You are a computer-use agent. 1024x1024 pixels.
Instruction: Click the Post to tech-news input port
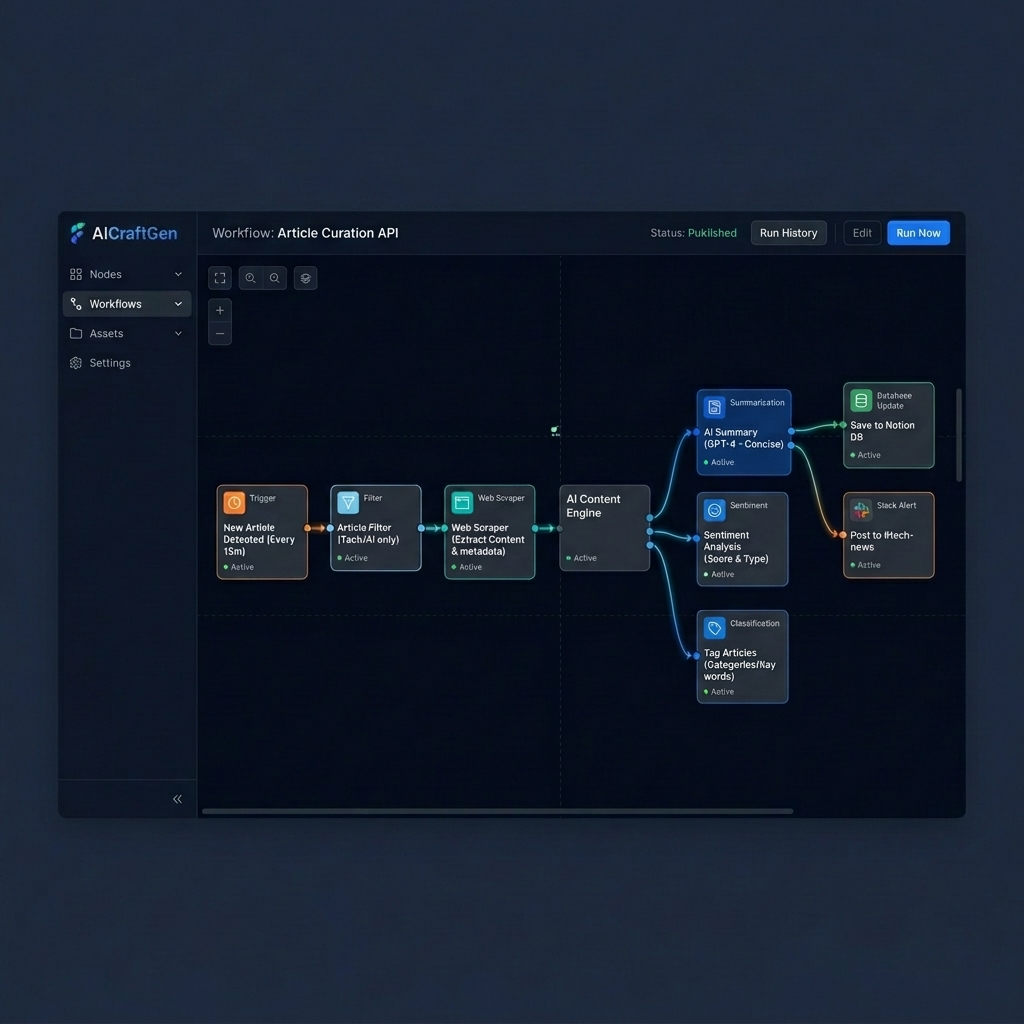843,534
